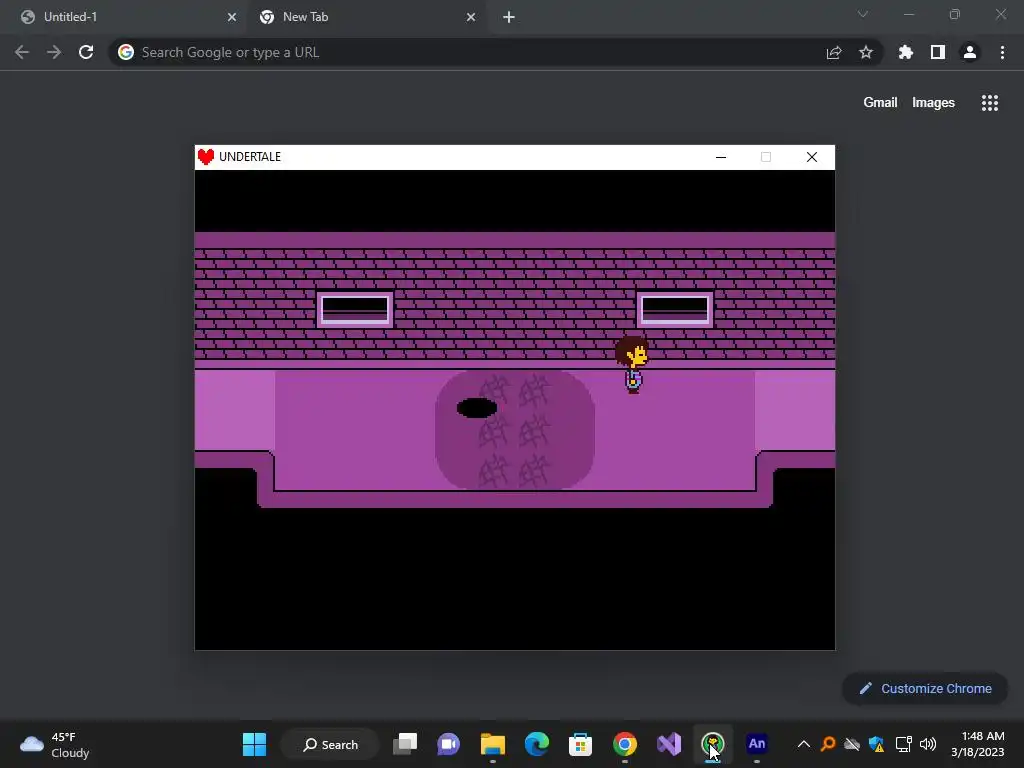Open File Explorer from taskbar

point(492,744)
